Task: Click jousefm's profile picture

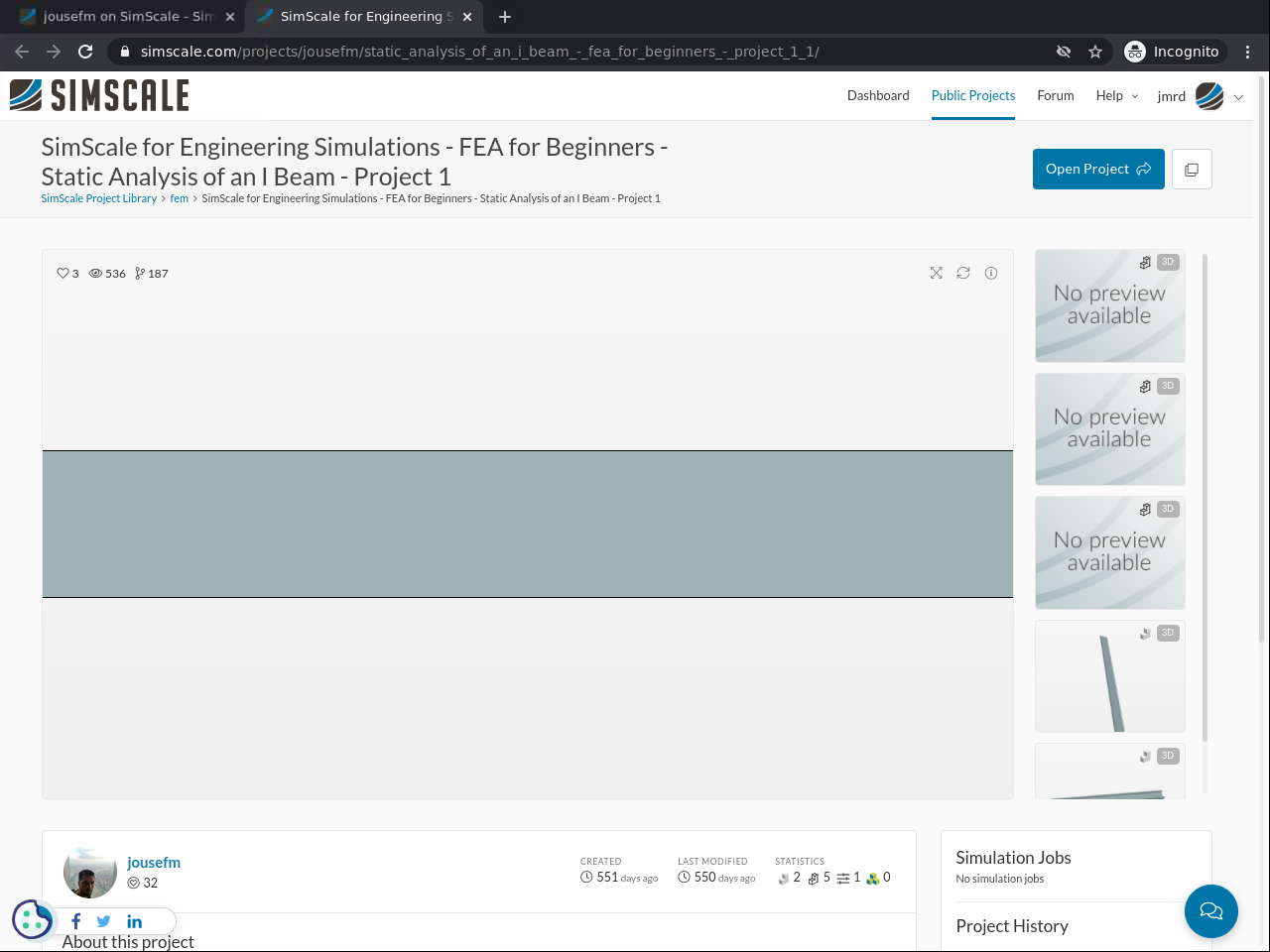Action: tap(90, 872)
